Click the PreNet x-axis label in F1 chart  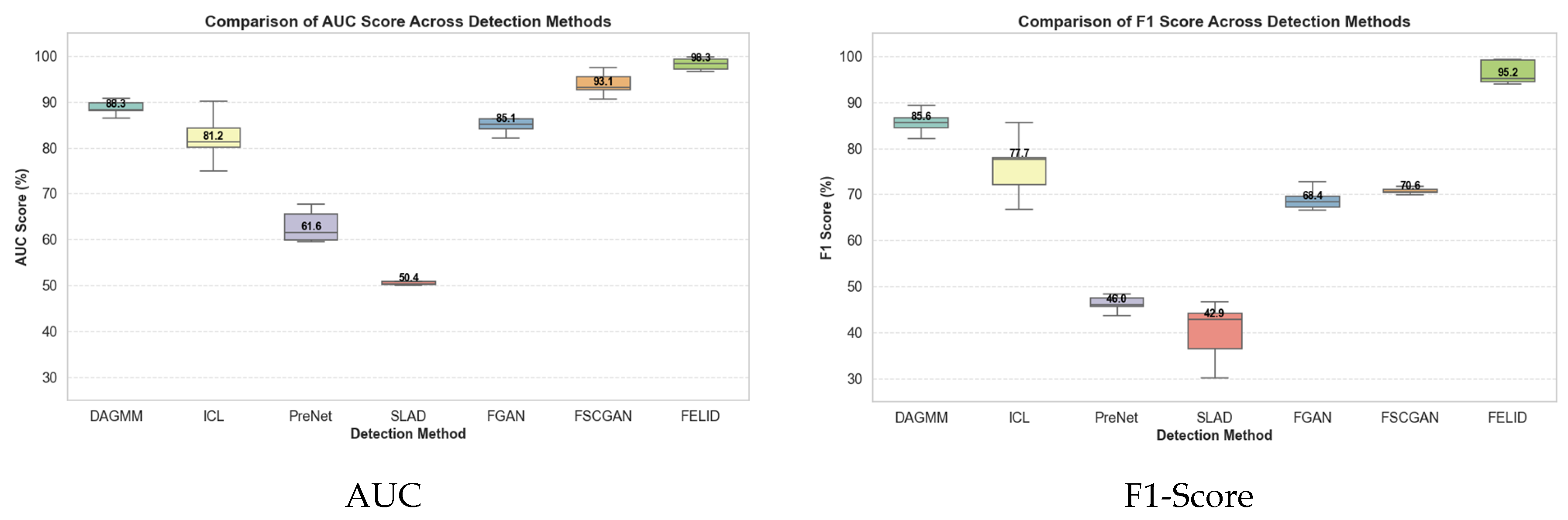1117,418
